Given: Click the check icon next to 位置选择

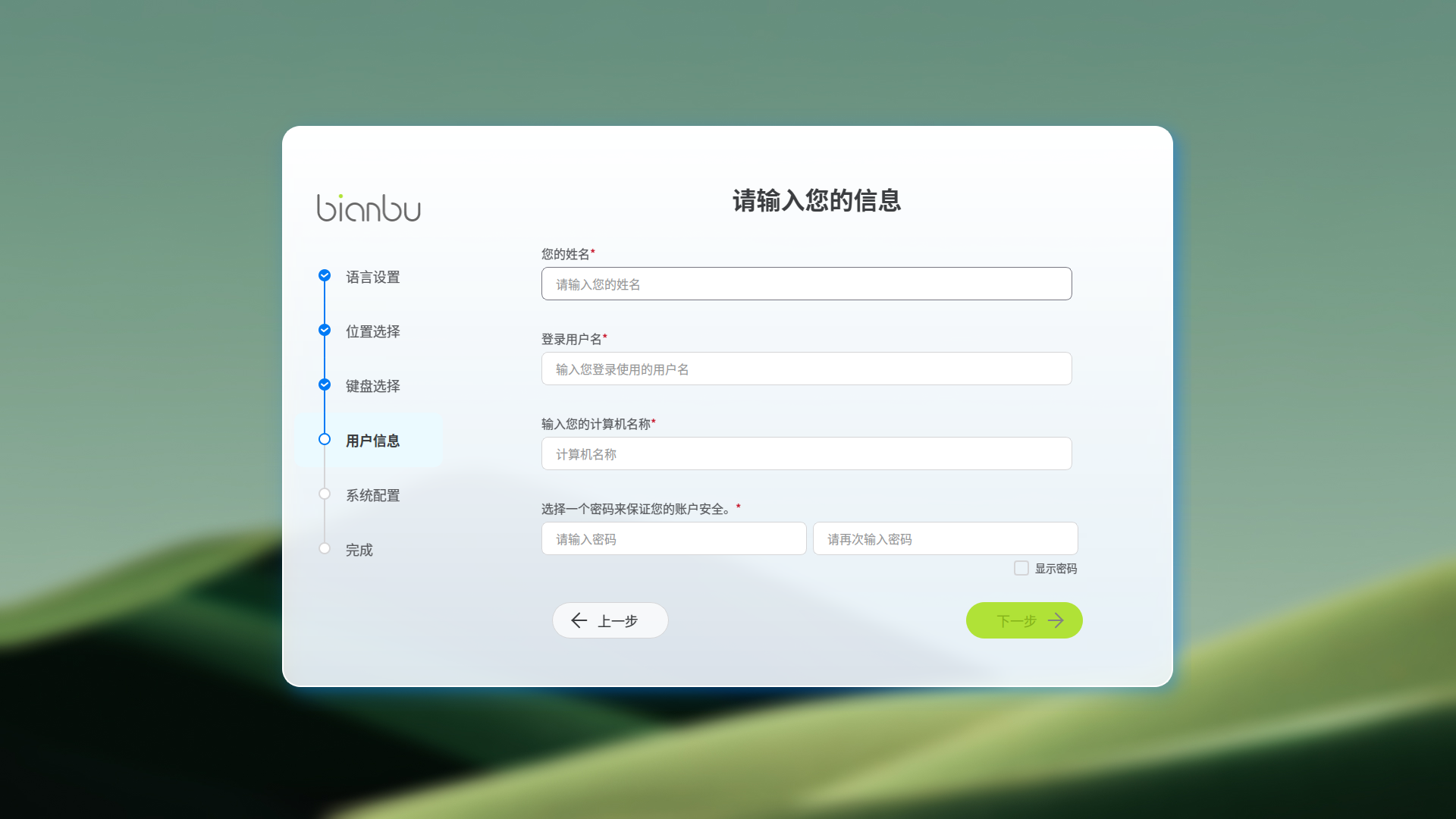Looking at the screenshot, I should pyautogui.click(x=325, y=330).
